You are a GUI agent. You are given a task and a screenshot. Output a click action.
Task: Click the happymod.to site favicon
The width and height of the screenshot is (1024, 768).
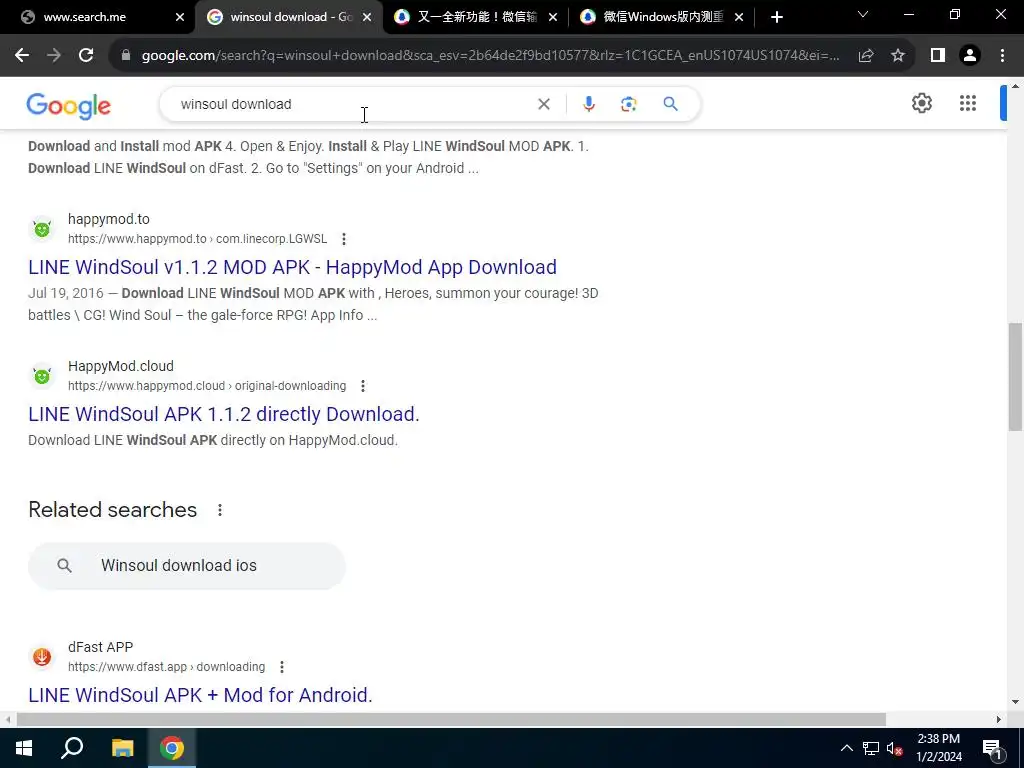(42, 229)
